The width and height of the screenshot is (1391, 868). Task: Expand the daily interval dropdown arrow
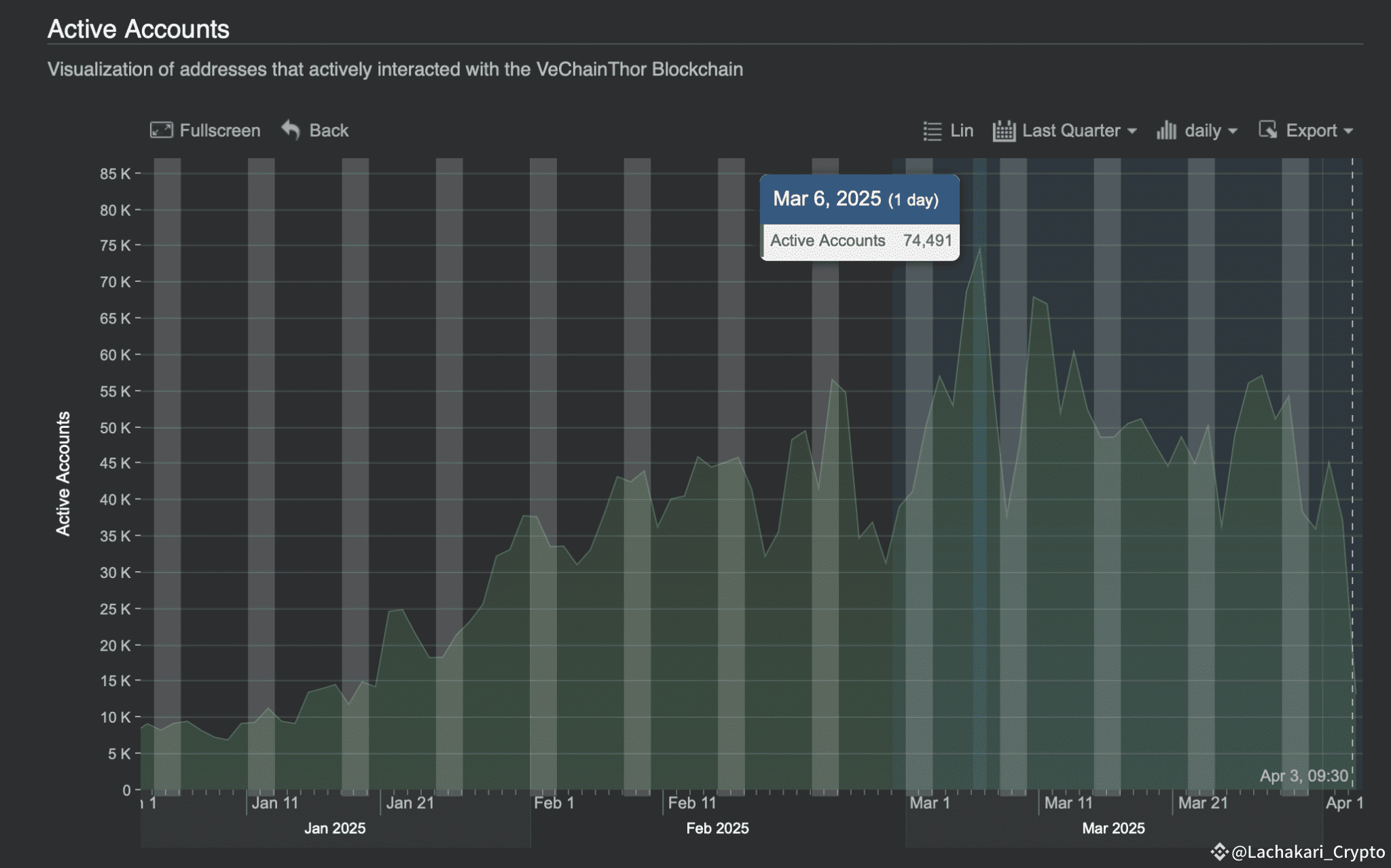[x=1233, y=131]
